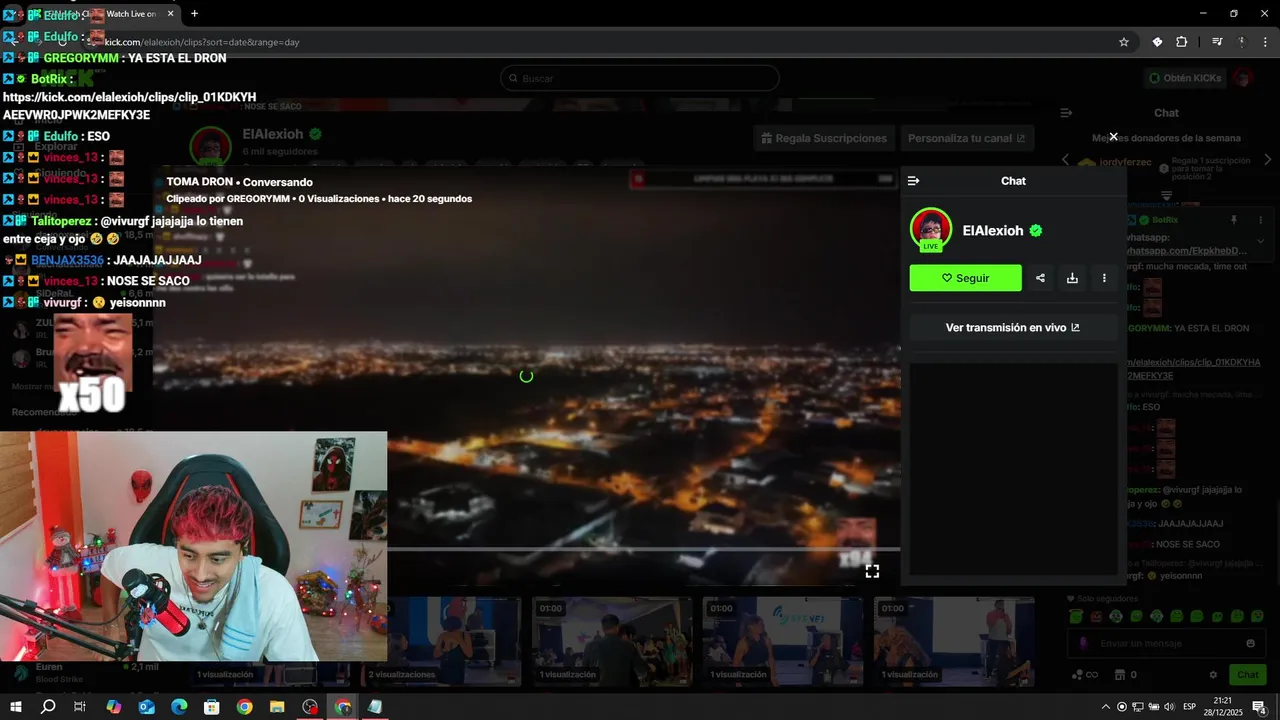1280x720 pixels.
Task: Unpin the BotRix pinned message
Action: [x=1234, y=220]
